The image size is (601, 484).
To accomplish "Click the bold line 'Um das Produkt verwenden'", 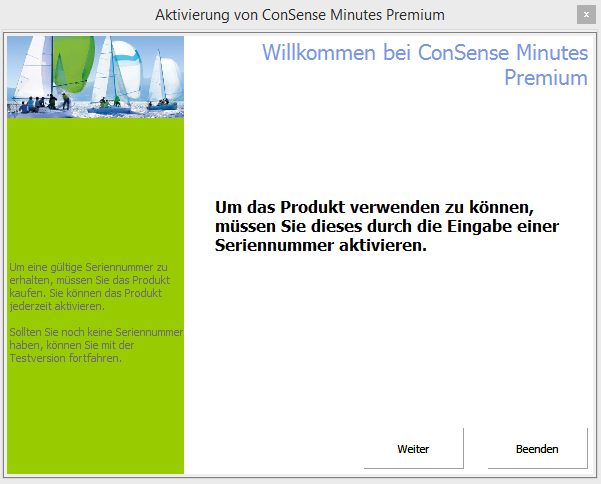I will click(x=371, y=207).
